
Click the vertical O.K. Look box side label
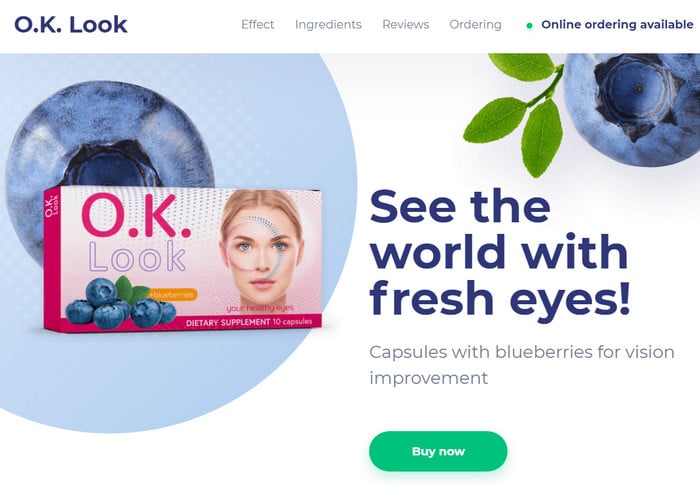click(51, 205)
